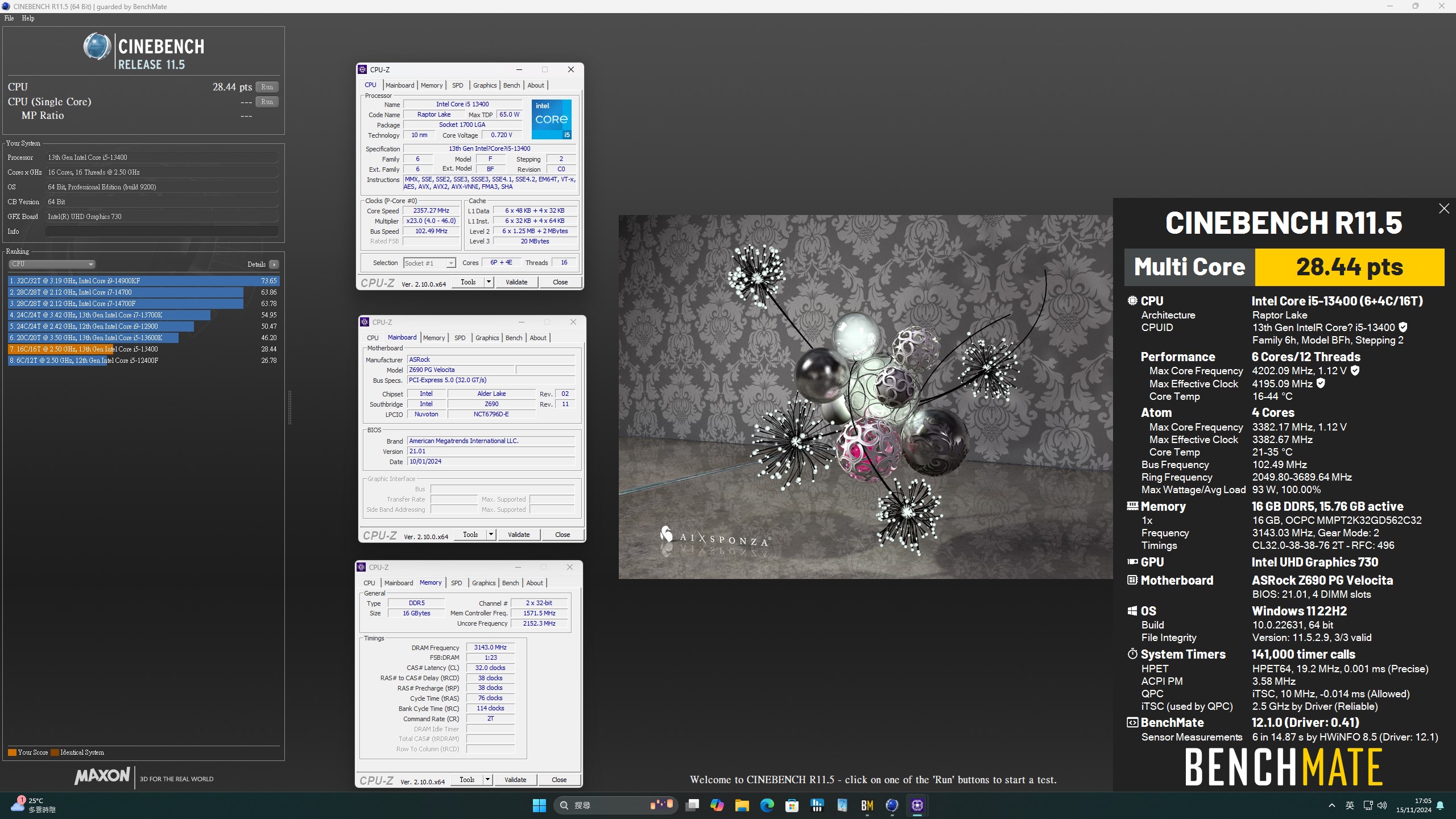Switch to About tab in middle CPU-Z window
This screenshot has width=1456, height=819.
click(x=537, y=338)
